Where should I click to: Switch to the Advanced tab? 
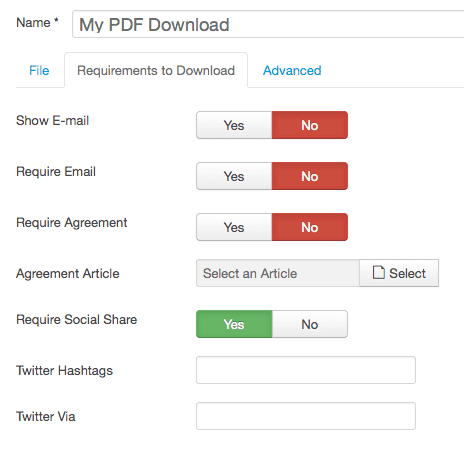[292, 70]
